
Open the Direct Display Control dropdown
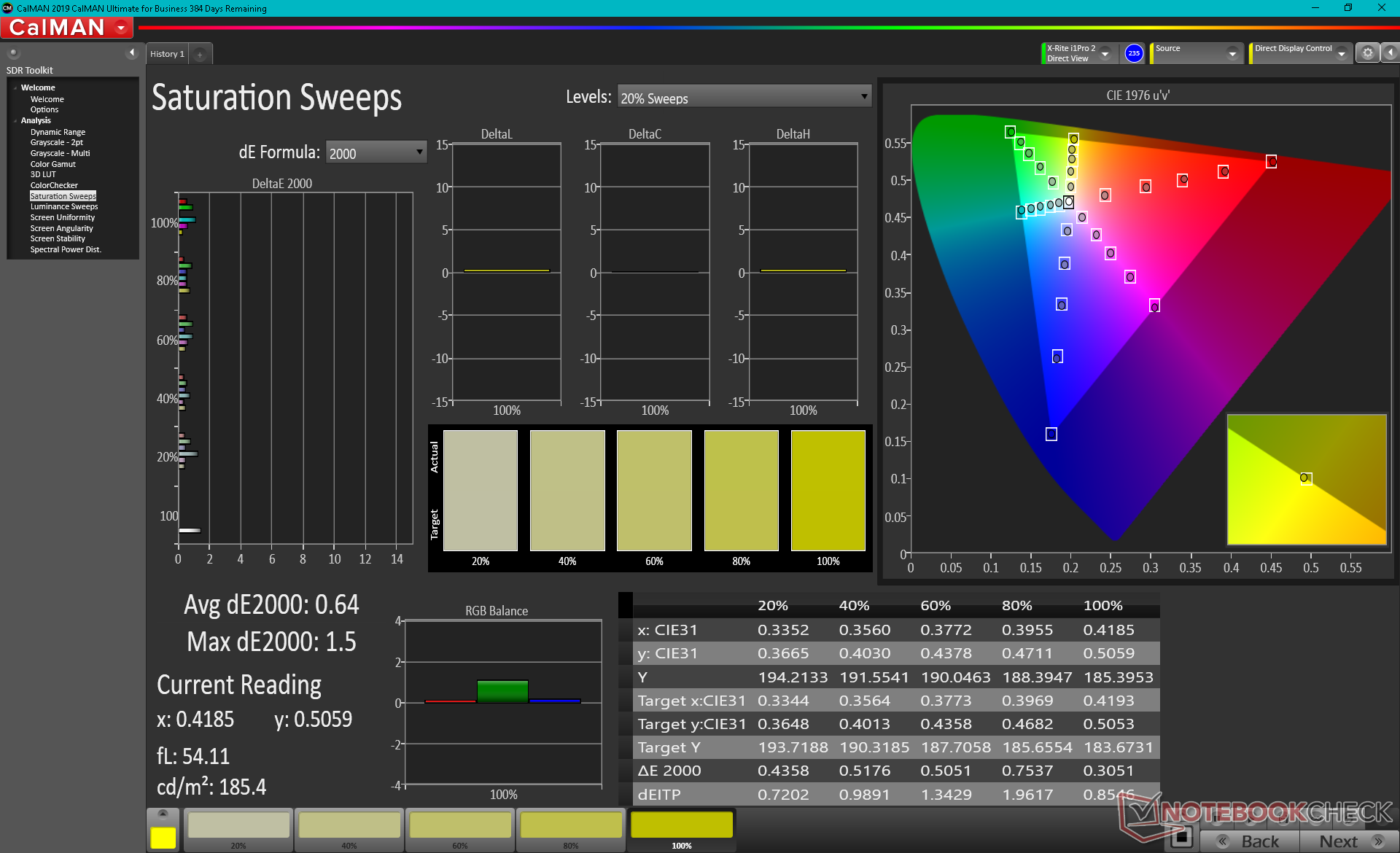click(x=1341, y=54)
